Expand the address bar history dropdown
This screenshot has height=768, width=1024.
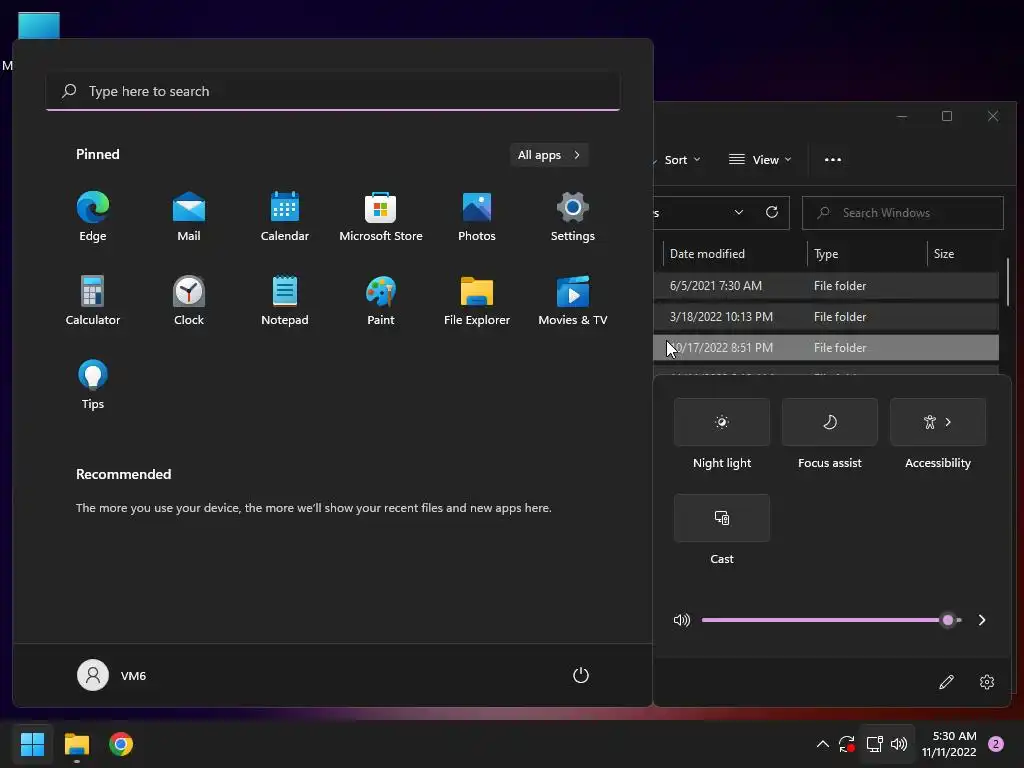[x=739, y=212]
